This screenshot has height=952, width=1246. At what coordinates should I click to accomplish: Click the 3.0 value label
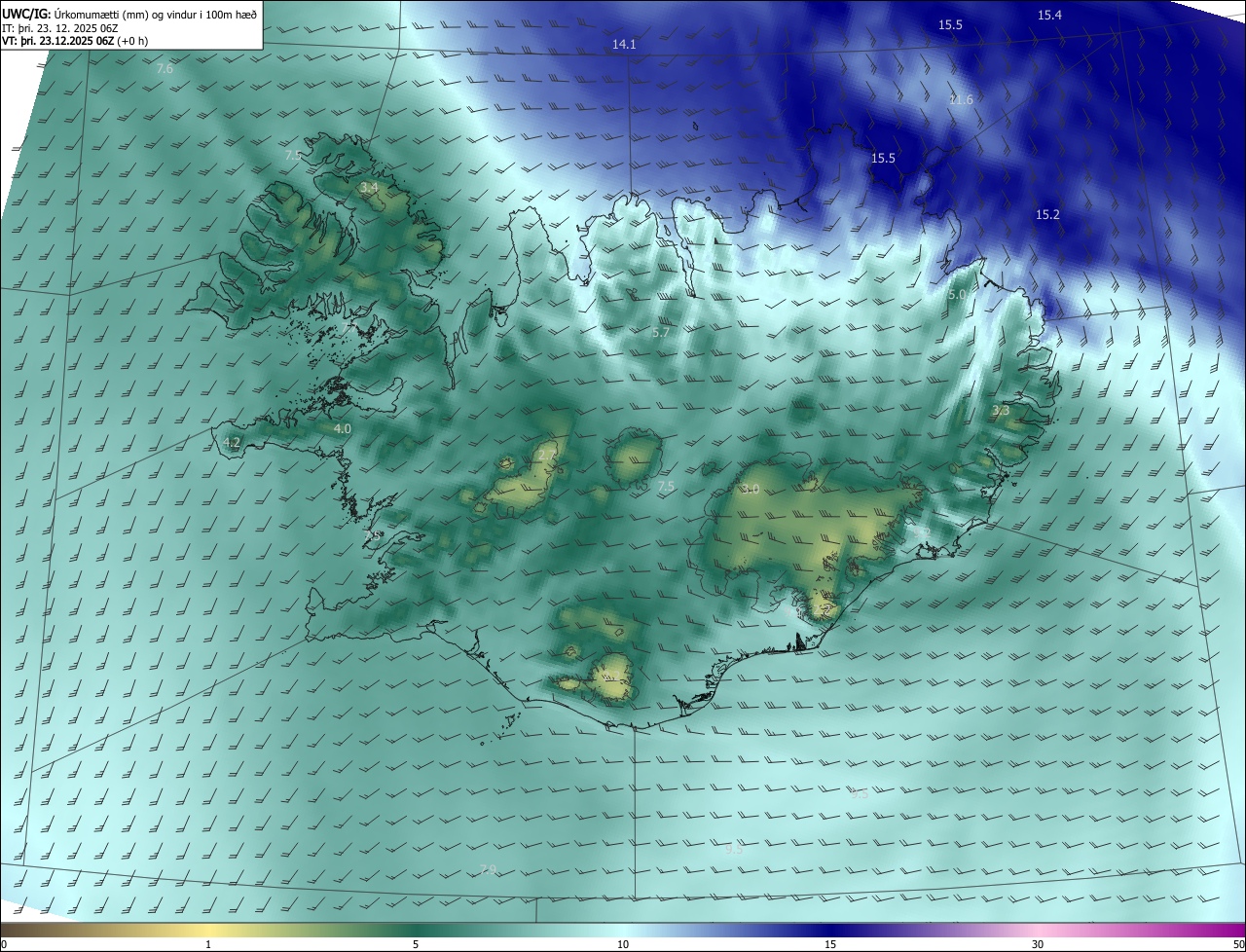coord(750,489)
